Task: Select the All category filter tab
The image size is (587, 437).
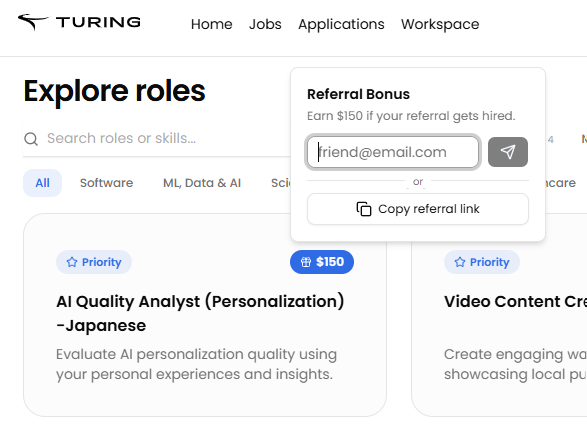Action: pyautogui.click(x=42, y=183)
